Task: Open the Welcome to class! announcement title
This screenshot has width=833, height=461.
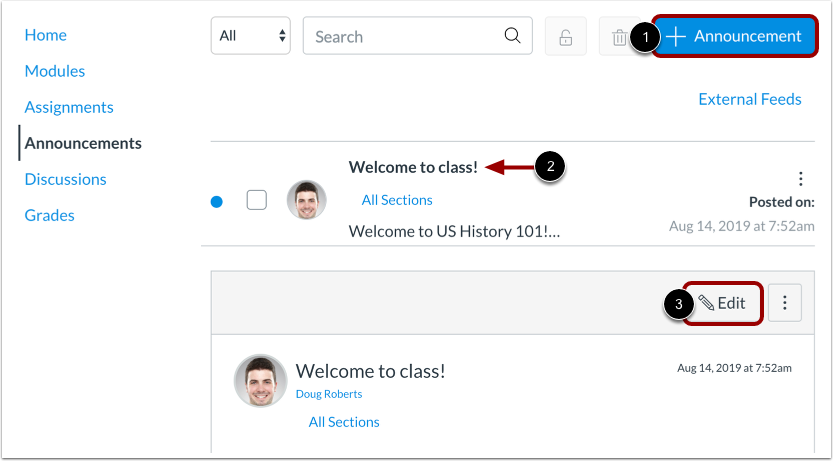Action: tap(413, 167)
